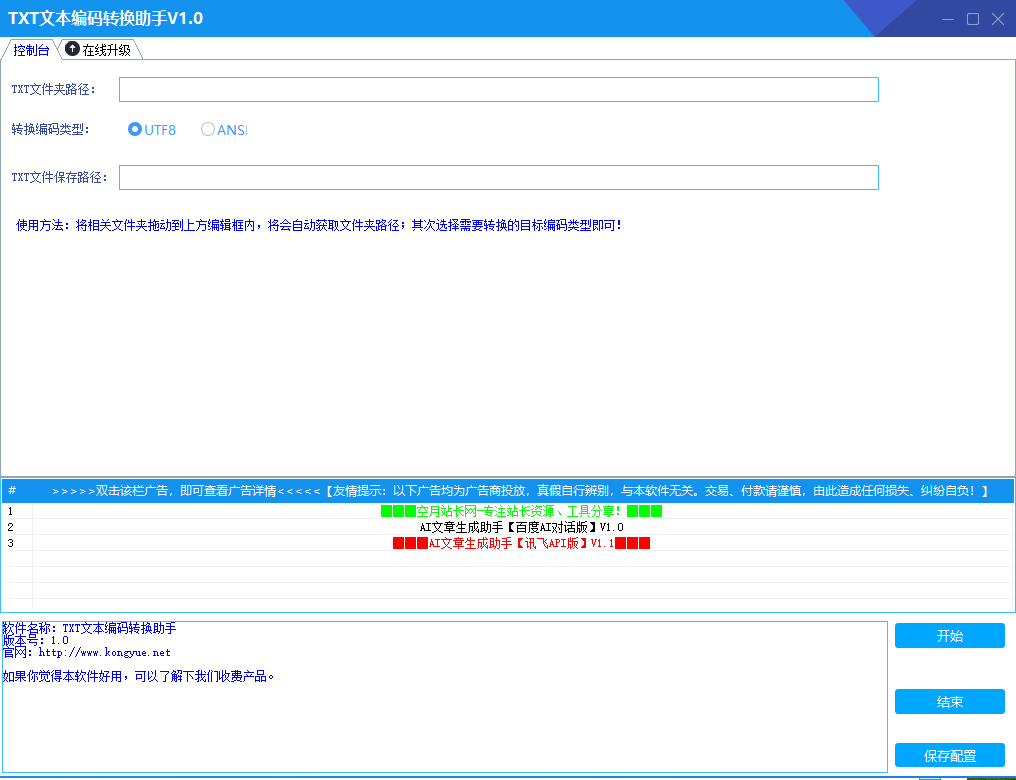Click the 结束 button

(949, 702)
